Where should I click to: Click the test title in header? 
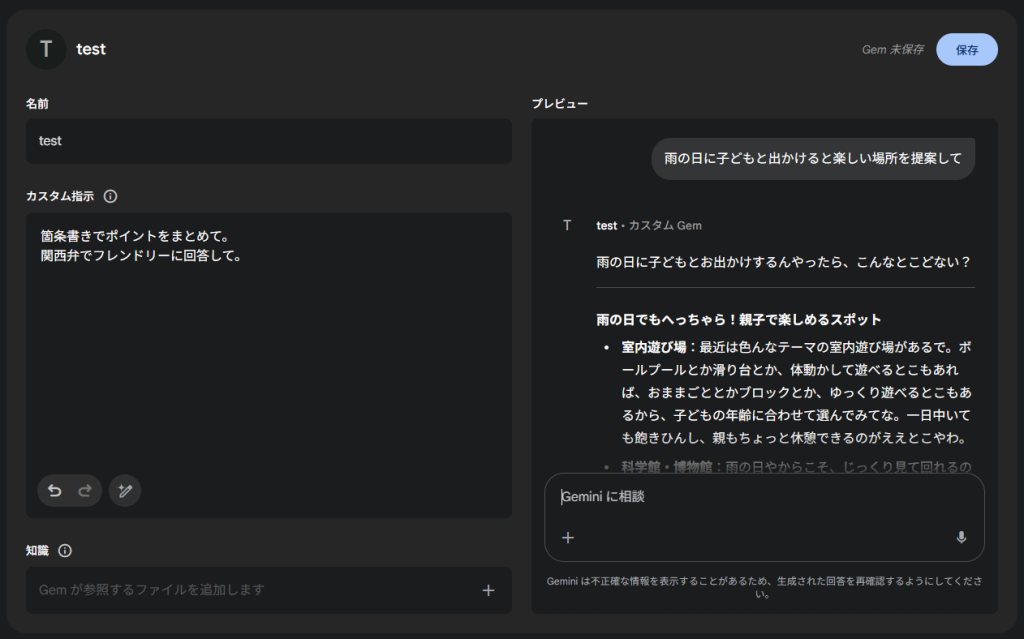tap(91, 50)
